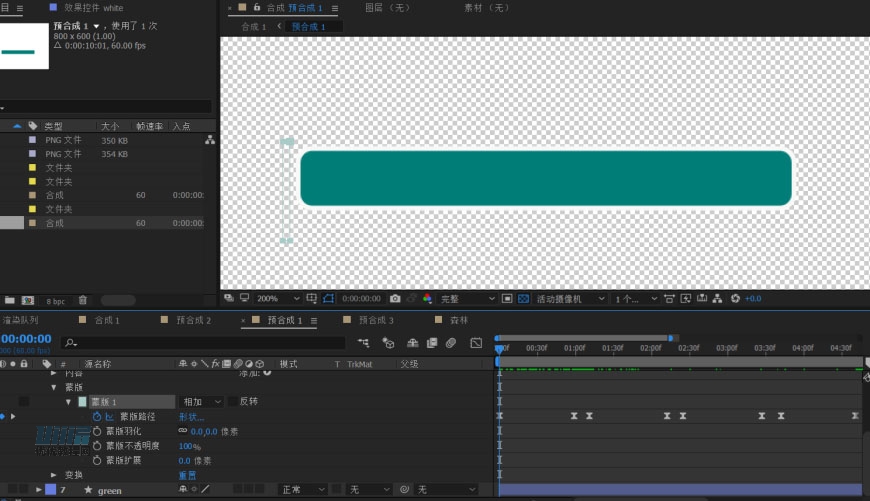This screenshot has width=870, height=501.
Task: Click the 形状... mask path link
Action: [191, 416]
